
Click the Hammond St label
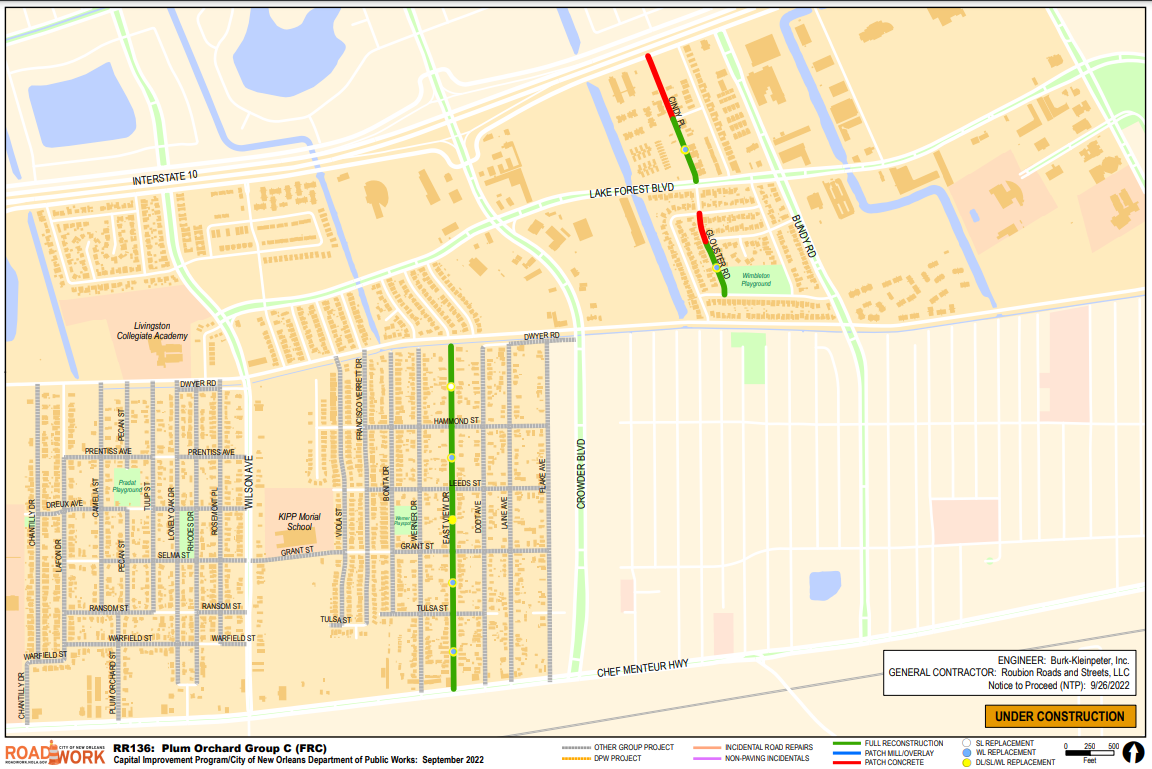click(x=456, y=421)
